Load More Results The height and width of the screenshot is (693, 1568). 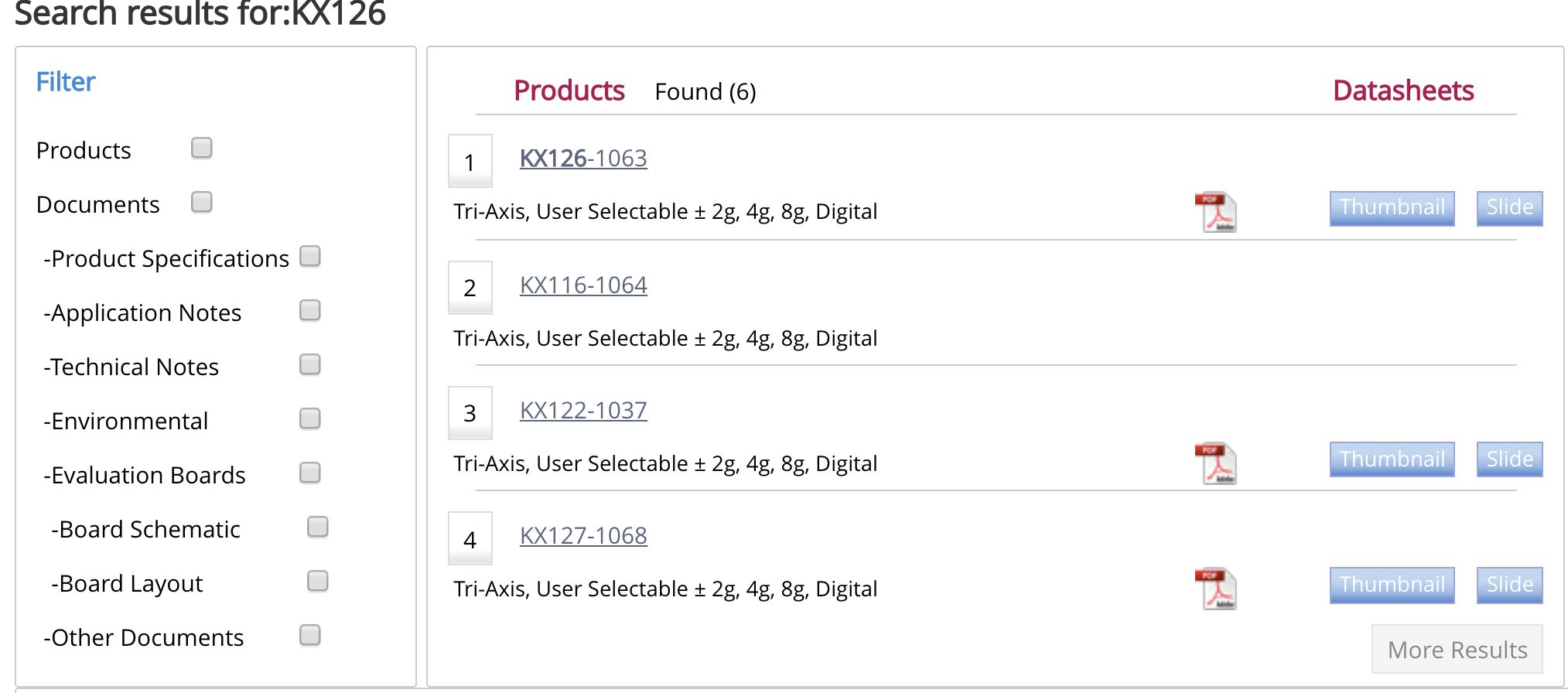click(x=1457, y=650)
